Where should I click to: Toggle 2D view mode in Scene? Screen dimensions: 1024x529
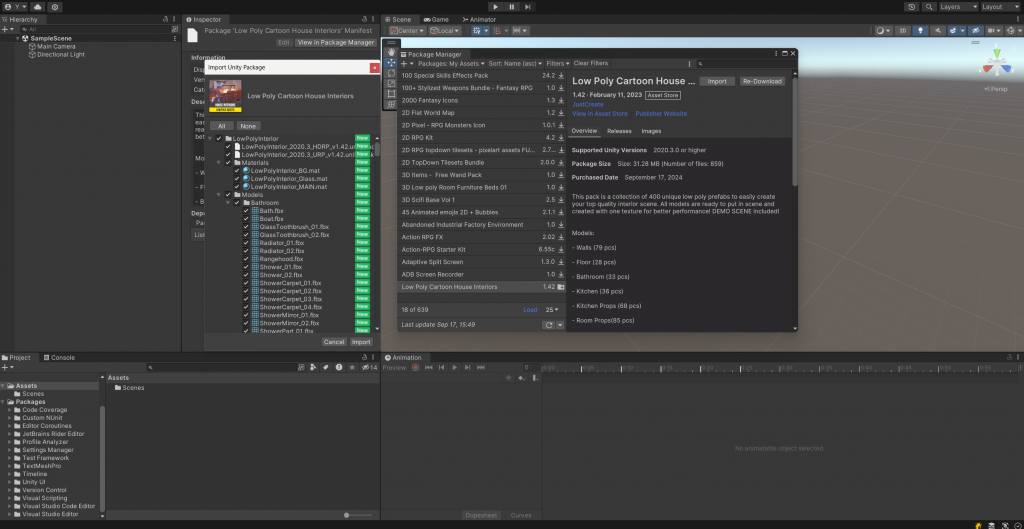[903, 31]
